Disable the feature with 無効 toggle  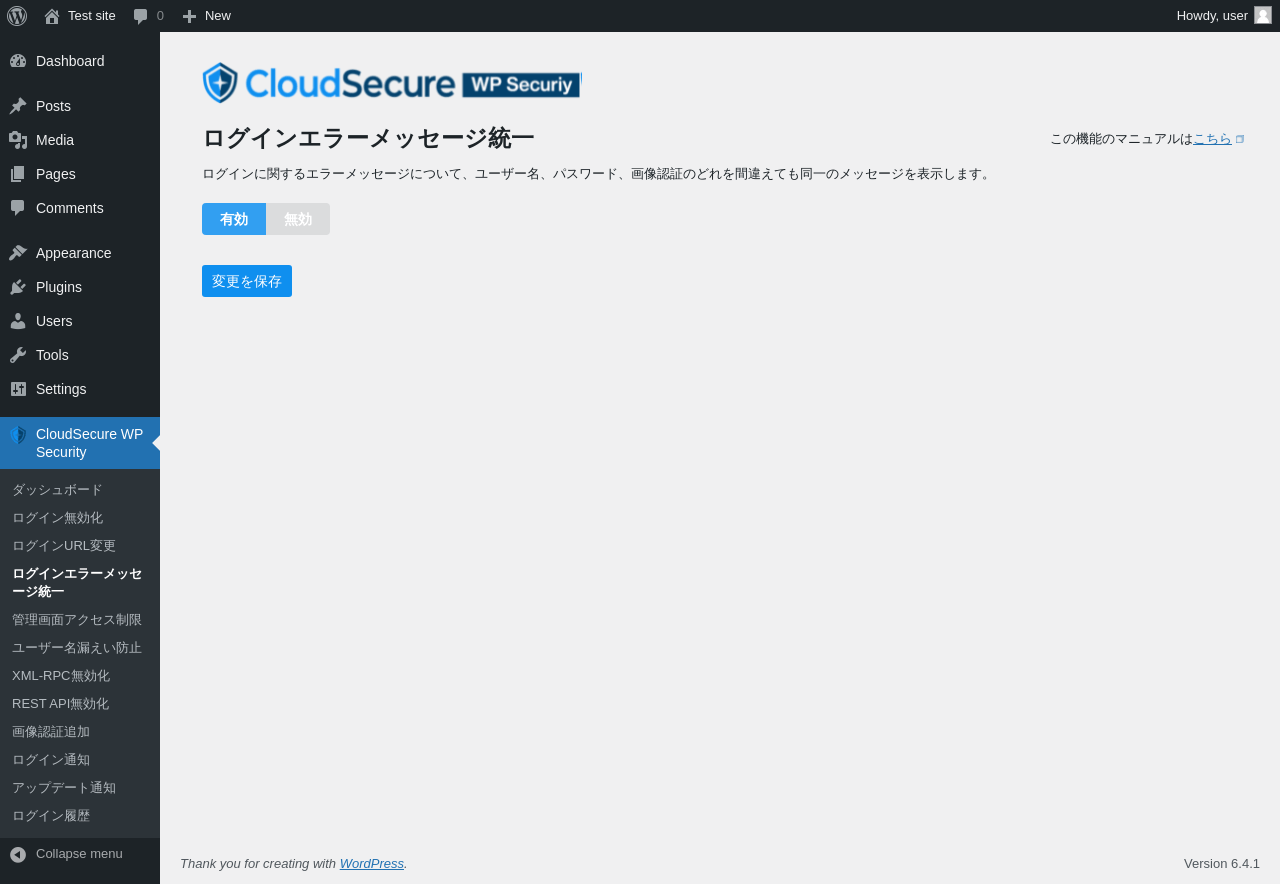pyautogui.click(x=298, y=219)
